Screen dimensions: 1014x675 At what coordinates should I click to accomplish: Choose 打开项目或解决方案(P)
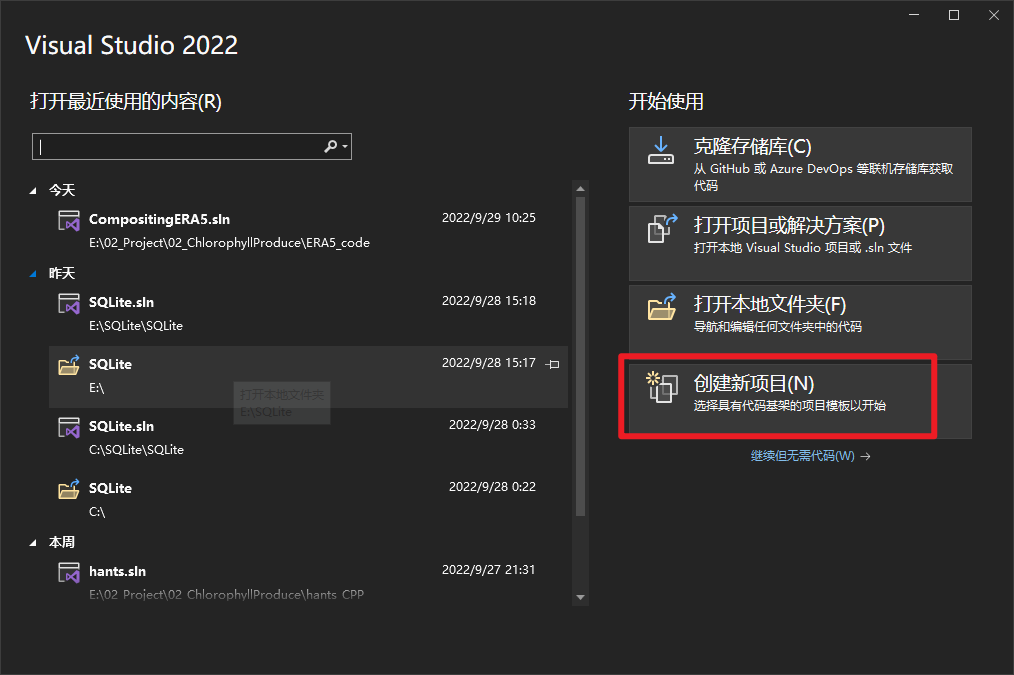[x=800, y=243]
